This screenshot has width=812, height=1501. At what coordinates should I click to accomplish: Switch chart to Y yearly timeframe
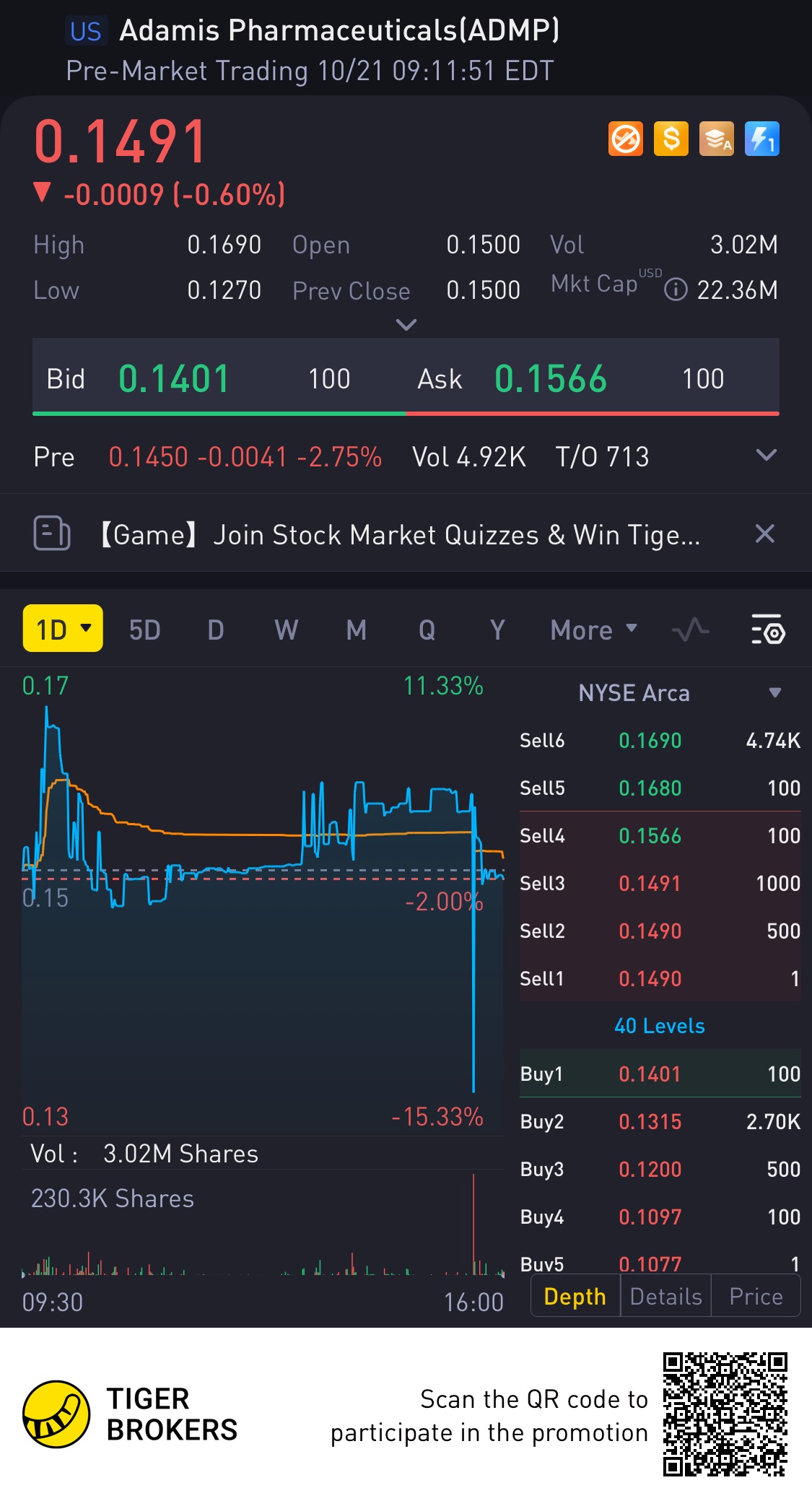[x=497, y=630]
